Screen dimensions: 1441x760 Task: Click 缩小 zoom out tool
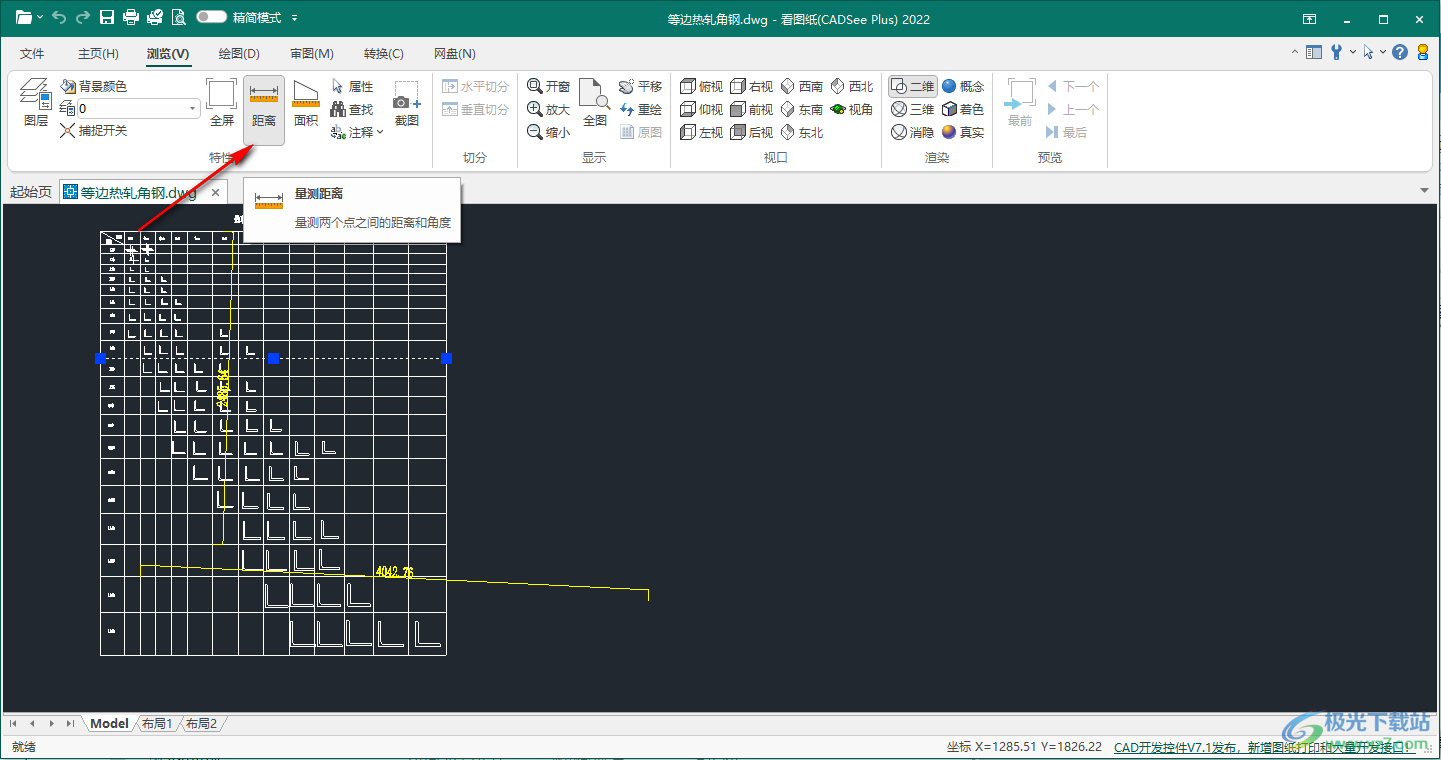click(549, 132)
